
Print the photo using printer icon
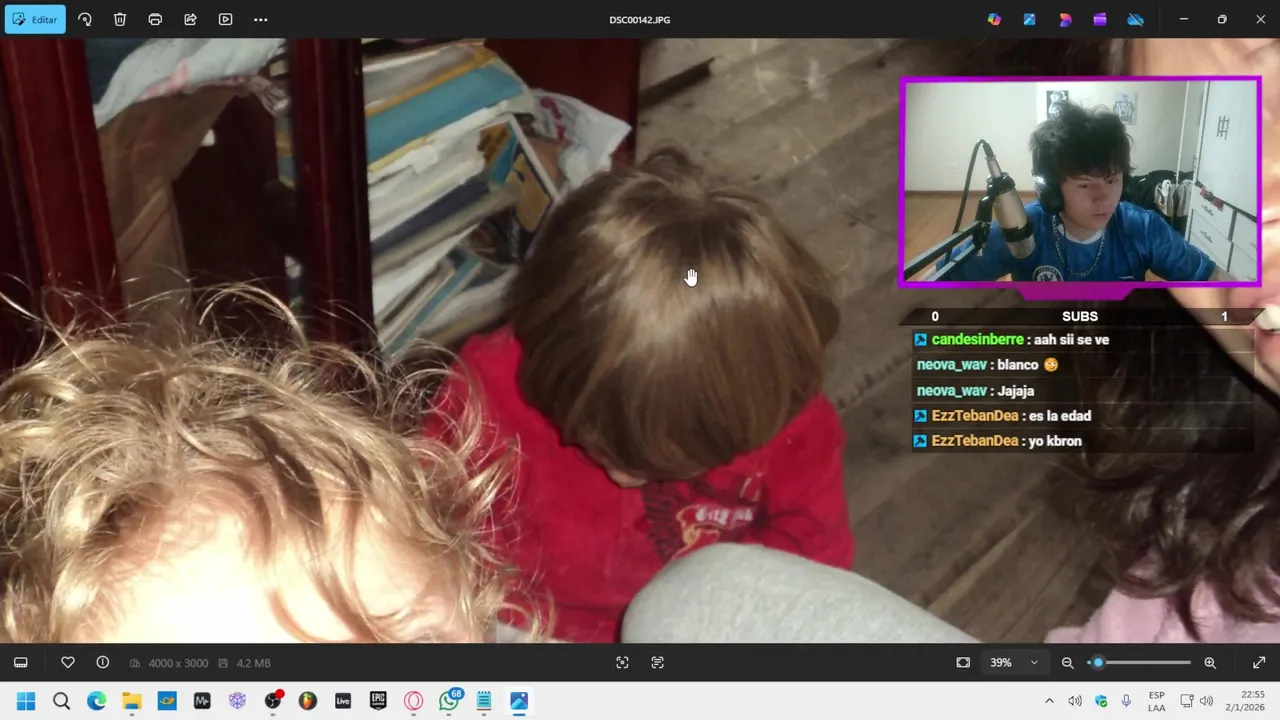pos(155,19)
